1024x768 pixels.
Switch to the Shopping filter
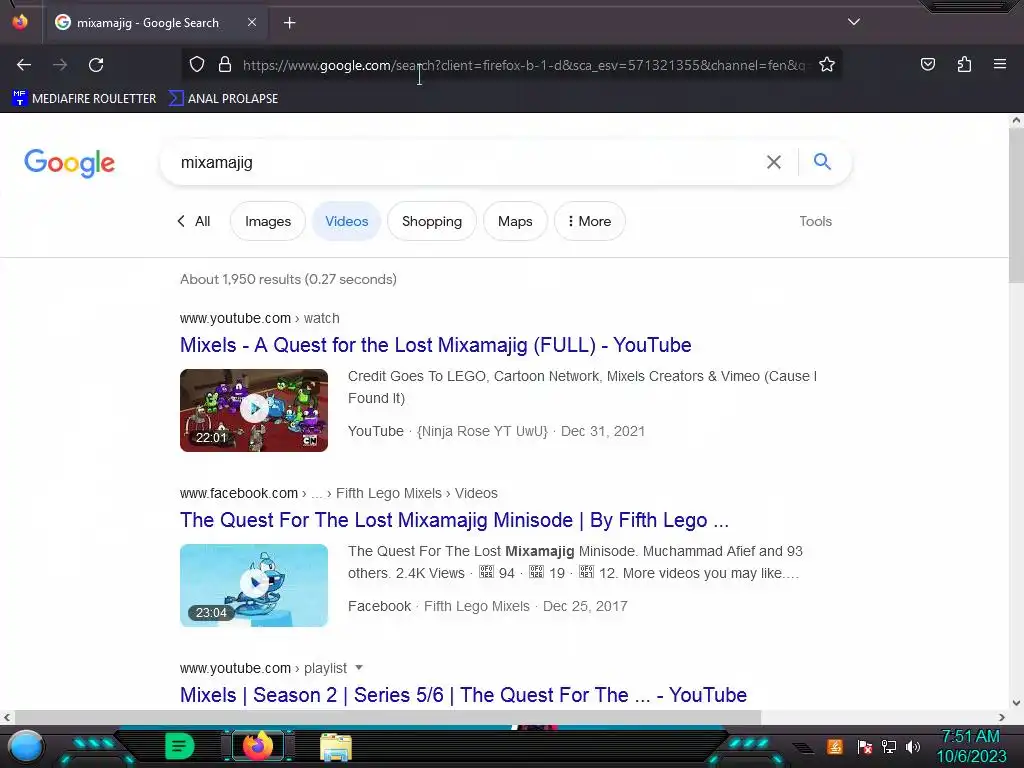pyautogui.click(x=432, y=221)
